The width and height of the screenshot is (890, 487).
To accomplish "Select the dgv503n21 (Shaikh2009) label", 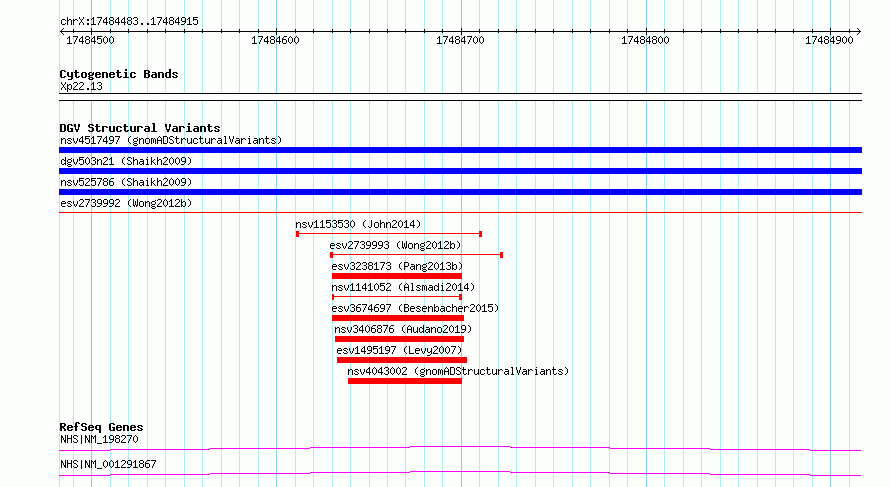I will (126, 161).
